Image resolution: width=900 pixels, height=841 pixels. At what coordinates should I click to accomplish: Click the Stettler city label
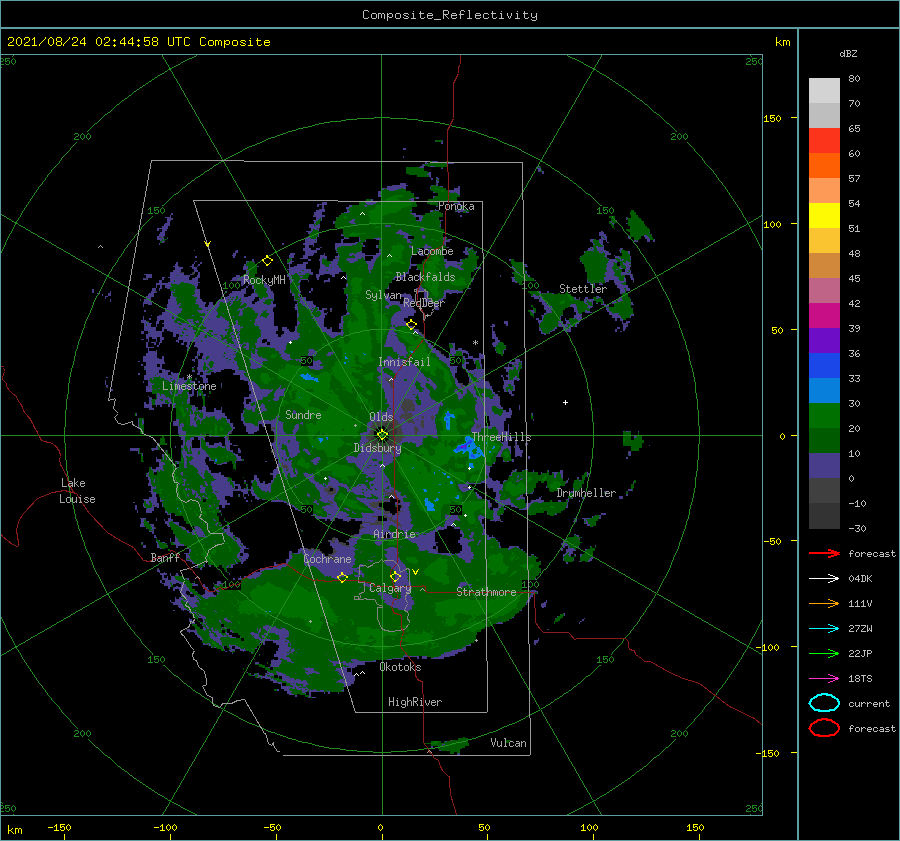[x=583, y=289]
